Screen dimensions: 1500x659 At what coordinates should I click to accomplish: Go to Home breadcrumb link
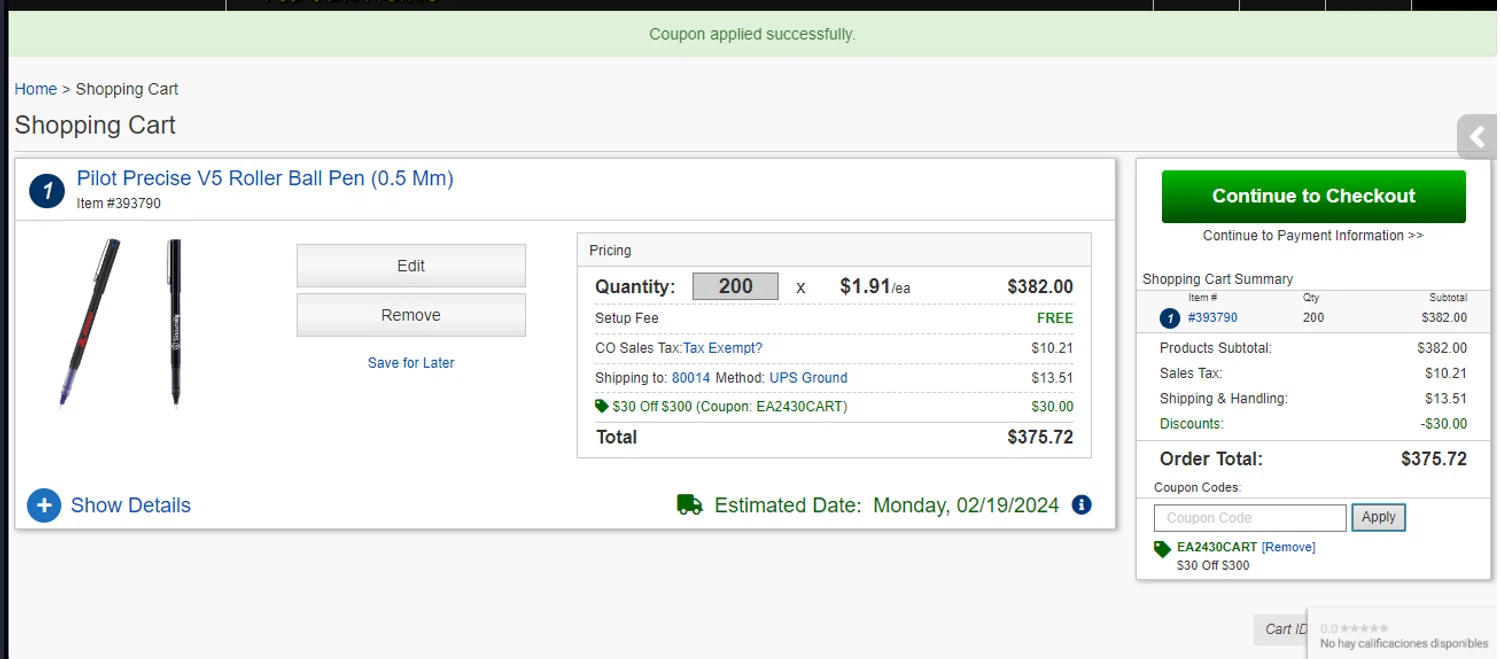tap(36, 89)
